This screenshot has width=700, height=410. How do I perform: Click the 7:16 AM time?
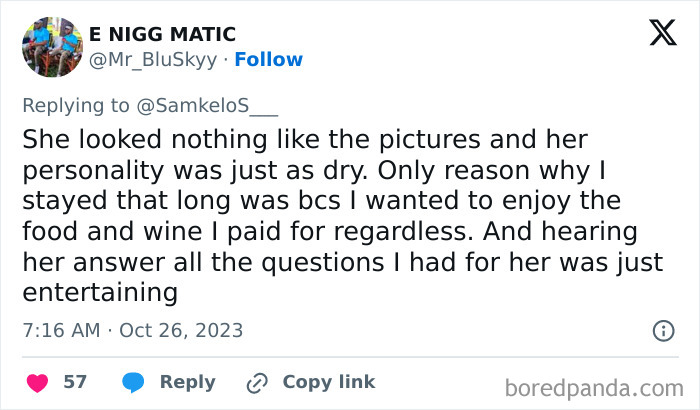pyautogui.click(x=59, y=330)
